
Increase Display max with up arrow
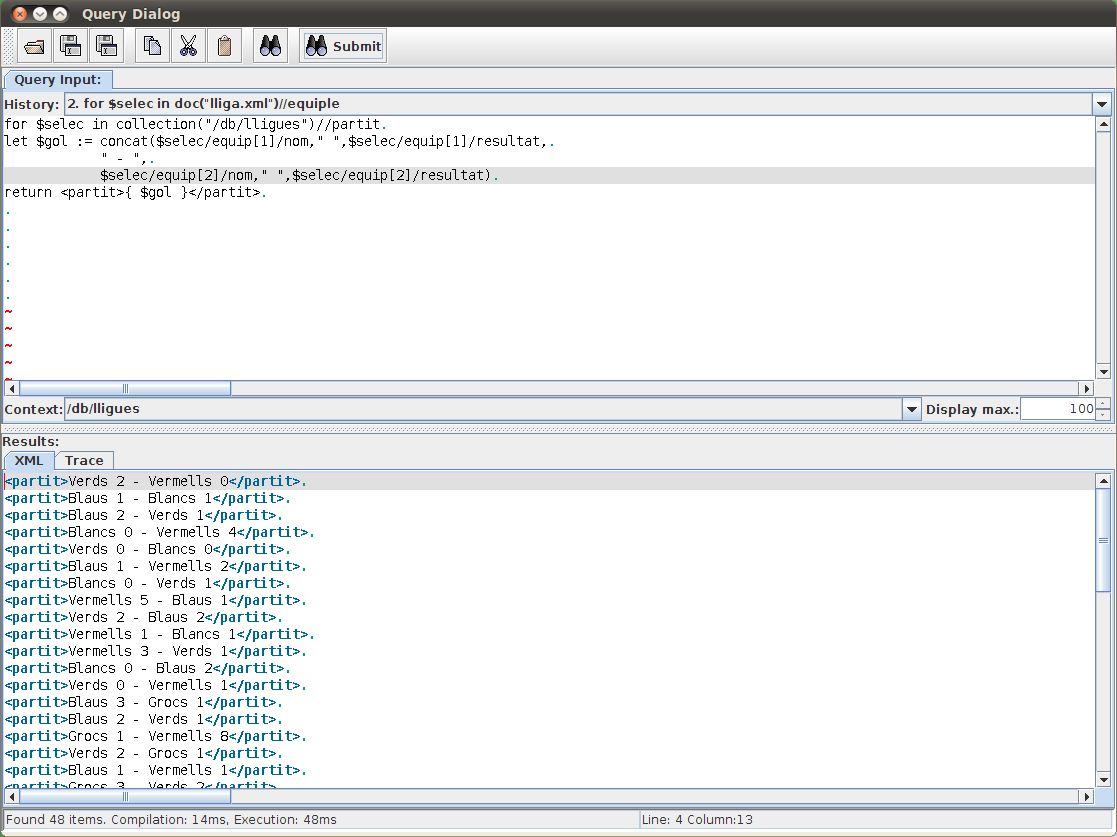1103,404
